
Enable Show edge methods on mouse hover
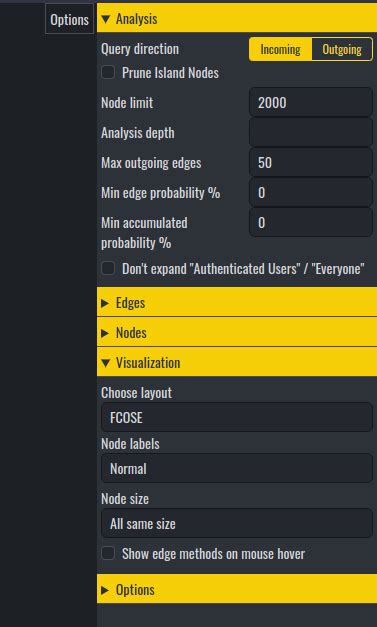pyautogui.click(x=108, y=553)
